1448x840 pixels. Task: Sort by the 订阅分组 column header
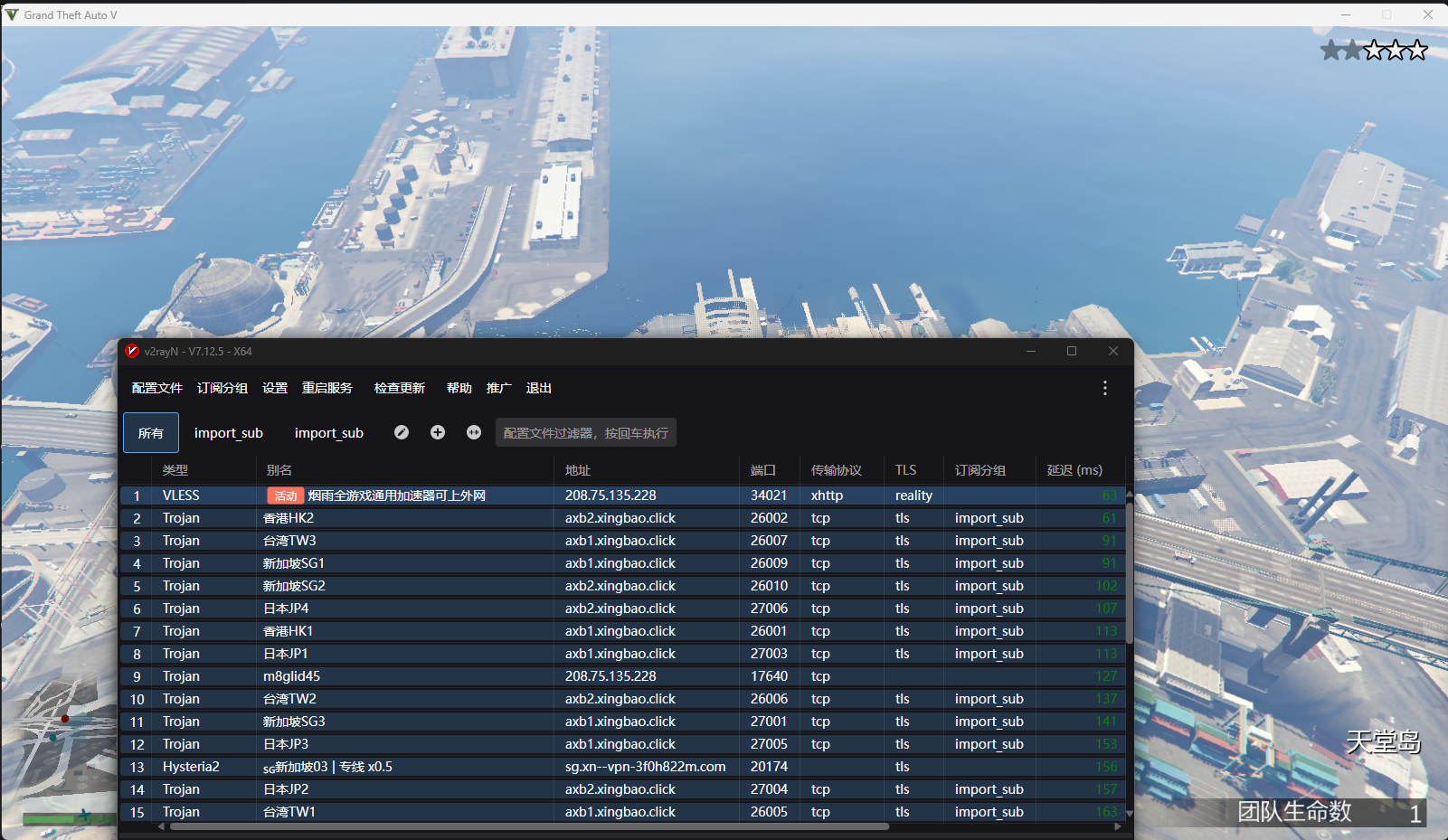point(989,470)
